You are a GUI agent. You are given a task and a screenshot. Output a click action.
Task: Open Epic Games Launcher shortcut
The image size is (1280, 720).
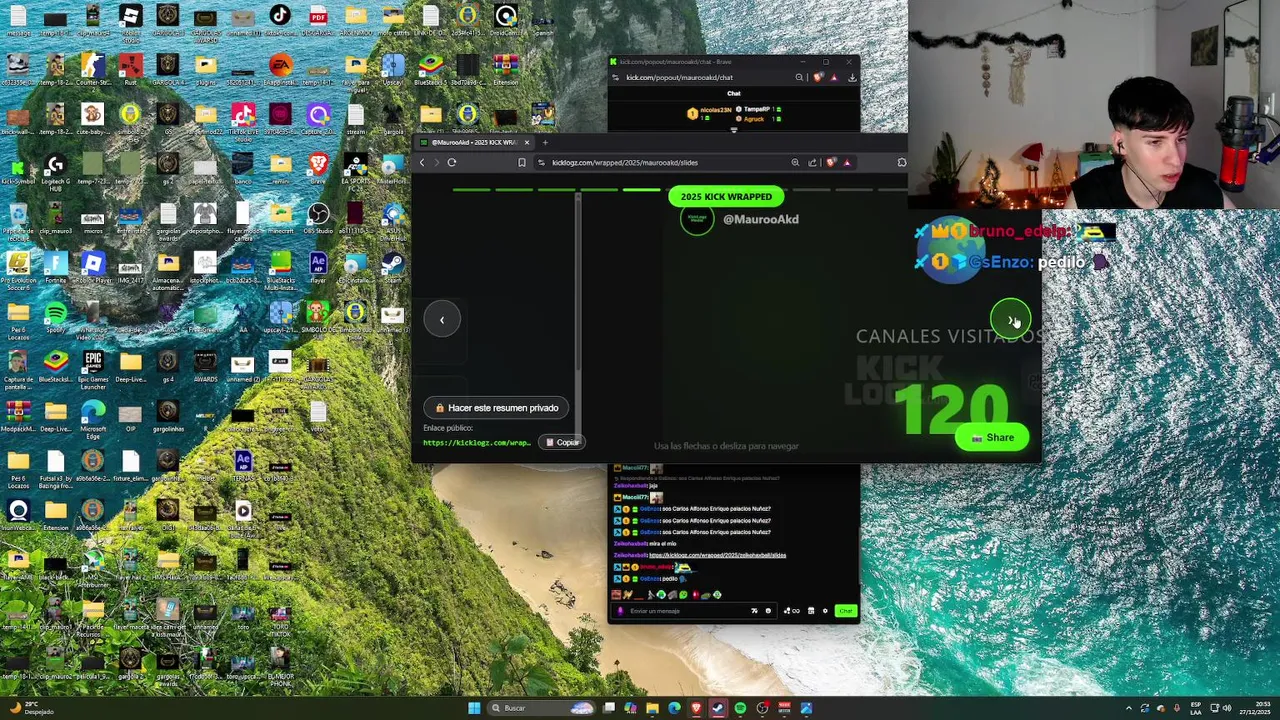pos(93,368)
